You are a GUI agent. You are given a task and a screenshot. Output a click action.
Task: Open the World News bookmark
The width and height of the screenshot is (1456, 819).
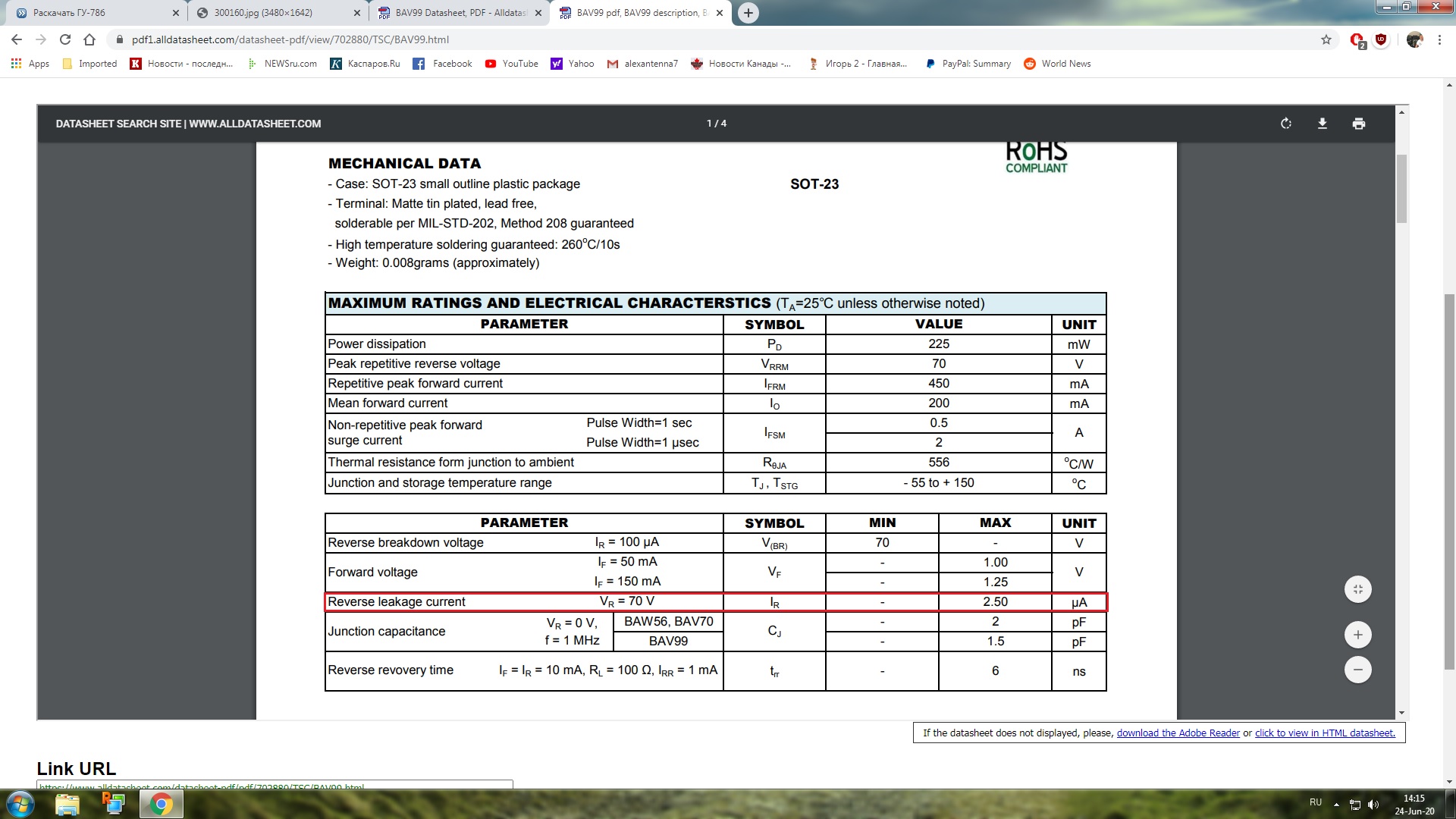coord(1057,64)
